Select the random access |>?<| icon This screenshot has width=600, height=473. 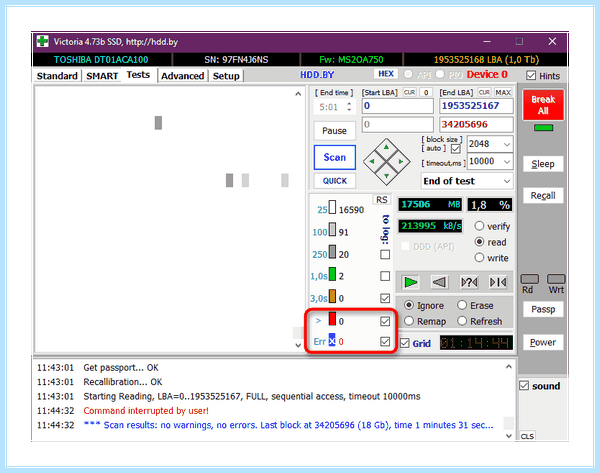(469, 282)
